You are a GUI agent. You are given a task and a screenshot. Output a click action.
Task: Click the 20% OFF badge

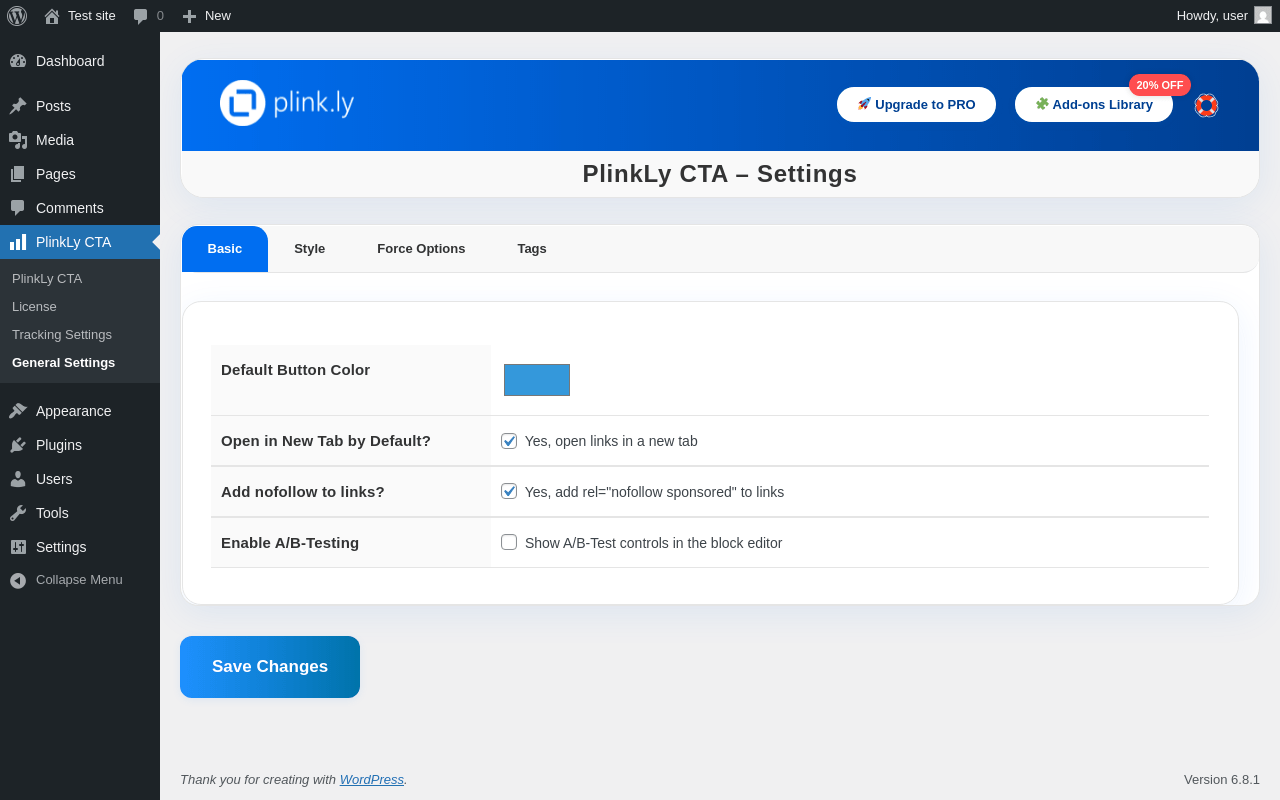tap(1160, 85)
